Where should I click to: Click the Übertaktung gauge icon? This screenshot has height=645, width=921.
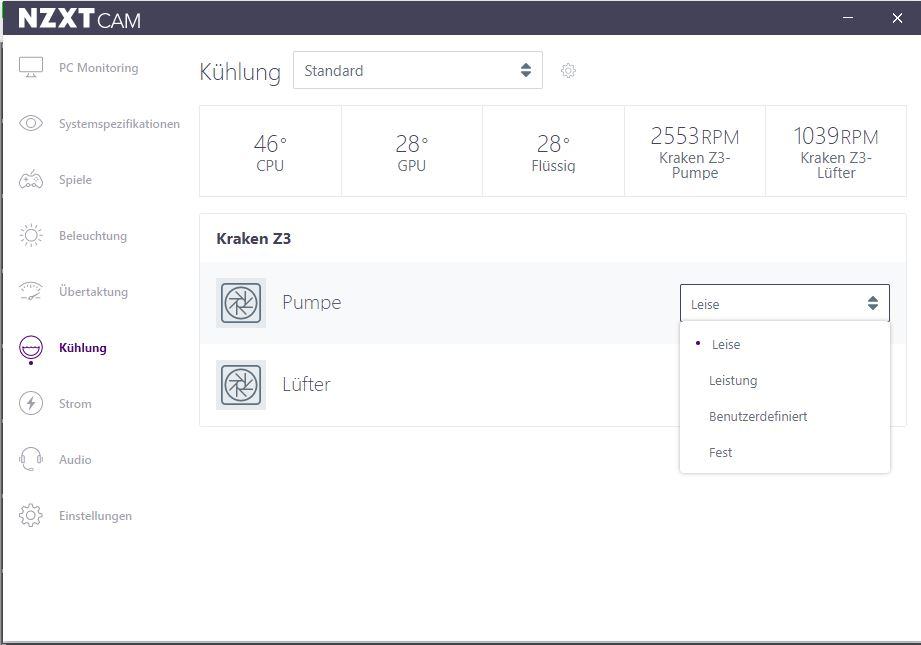coord(31,291)
